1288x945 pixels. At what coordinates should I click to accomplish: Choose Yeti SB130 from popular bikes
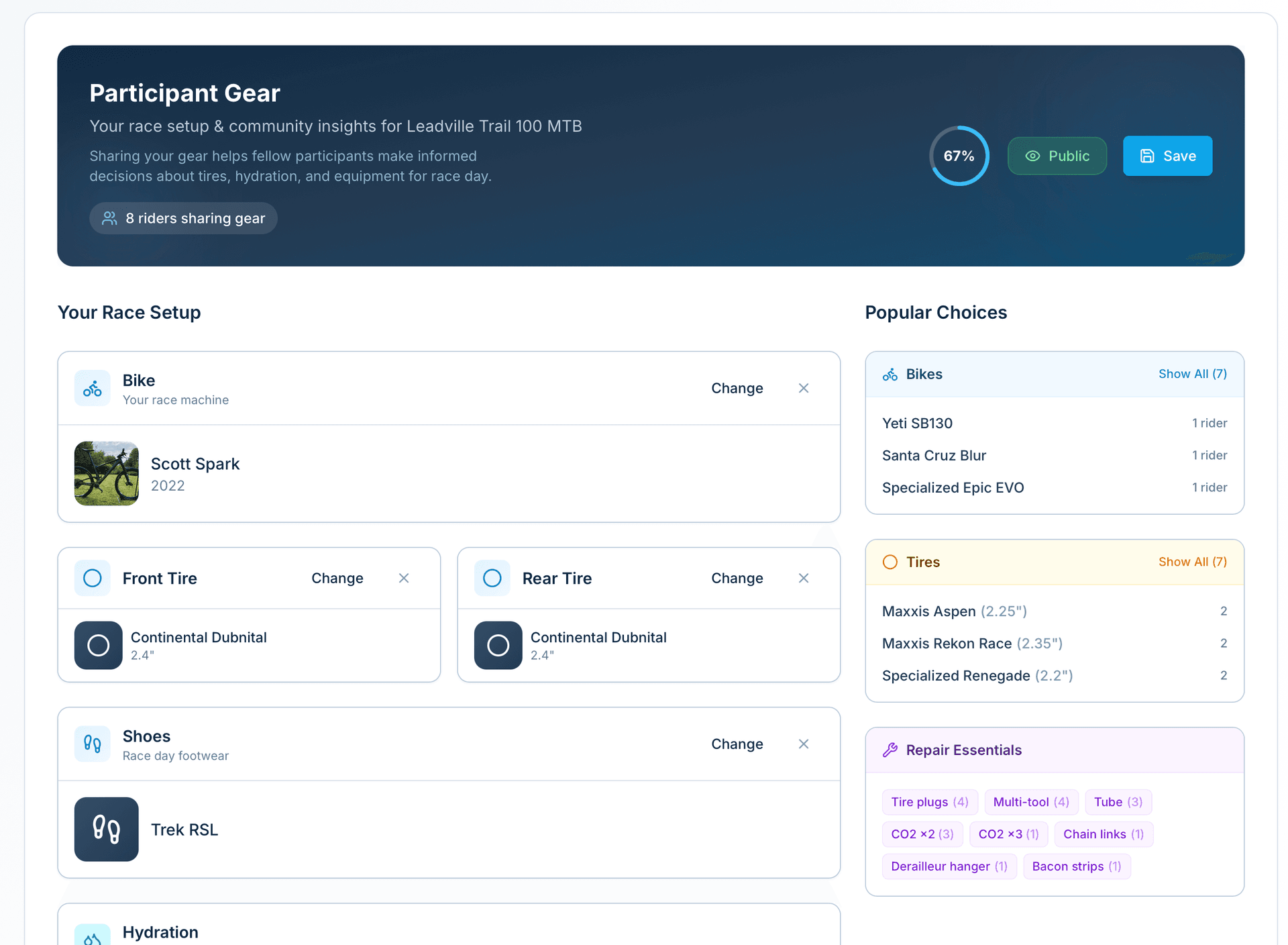[917, 423]
